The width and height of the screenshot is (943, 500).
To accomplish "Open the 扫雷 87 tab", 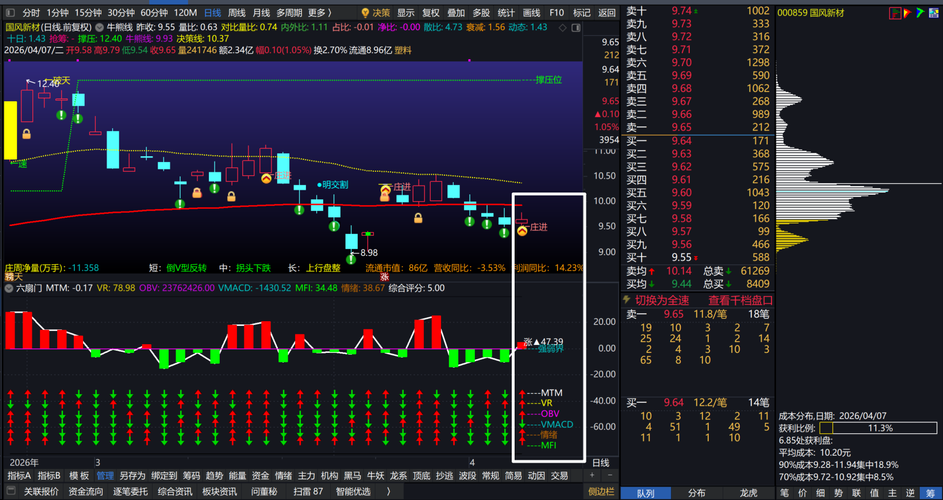I will (x=308, y=492).
